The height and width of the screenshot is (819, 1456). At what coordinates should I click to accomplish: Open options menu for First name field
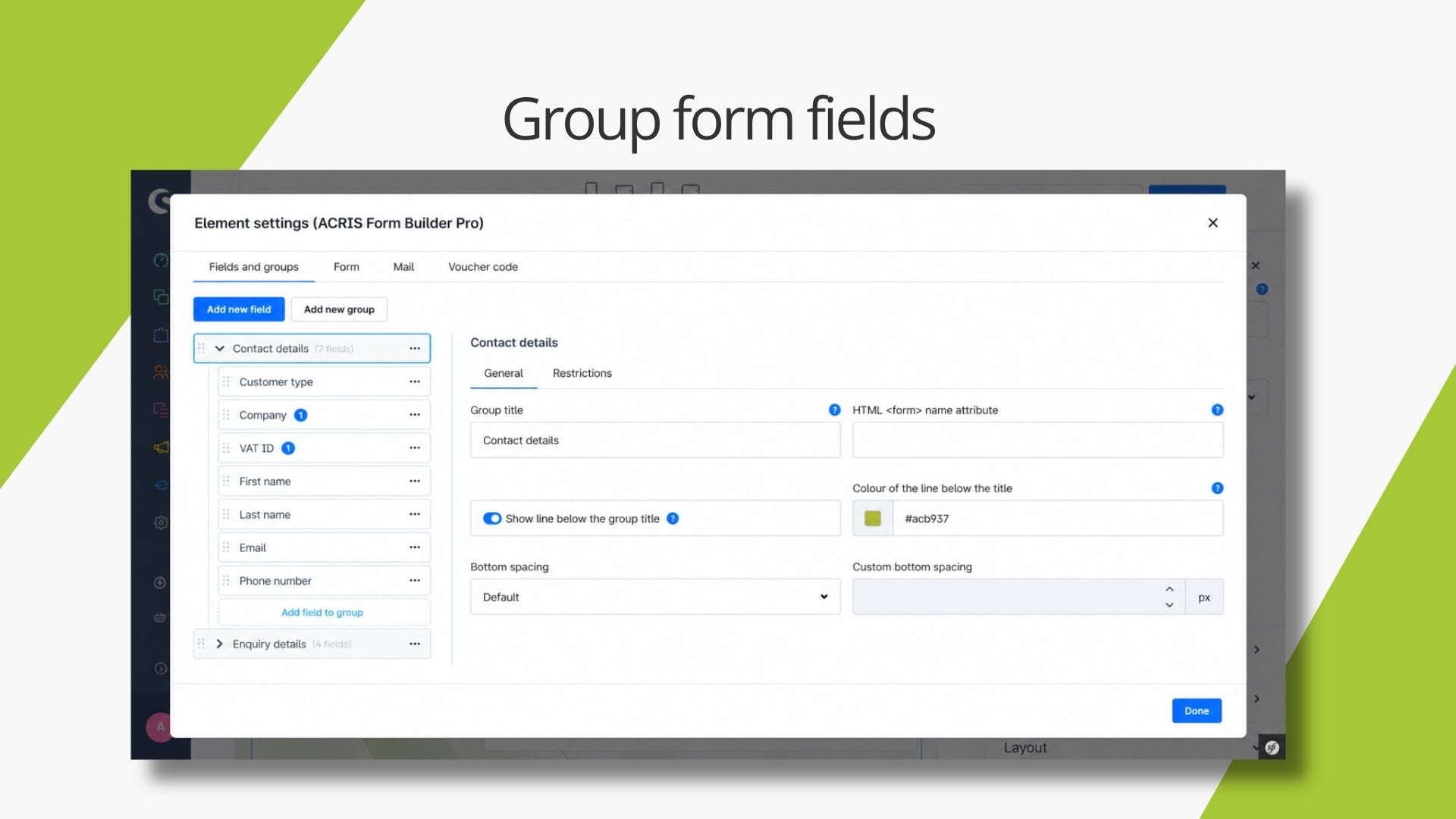[x=415, y=482]
